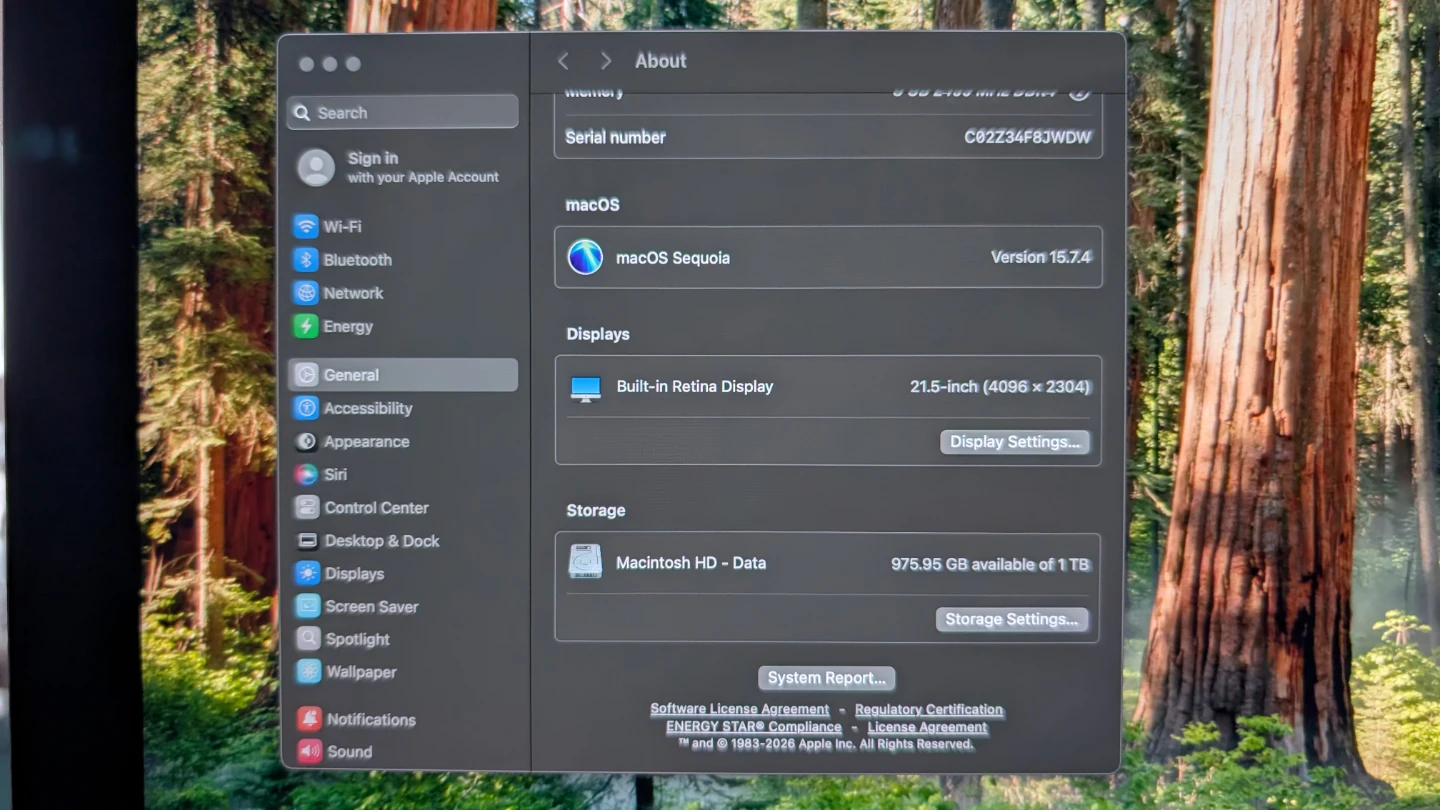
Task: Select Appearance label in sidebar
Action: point(367,441)
